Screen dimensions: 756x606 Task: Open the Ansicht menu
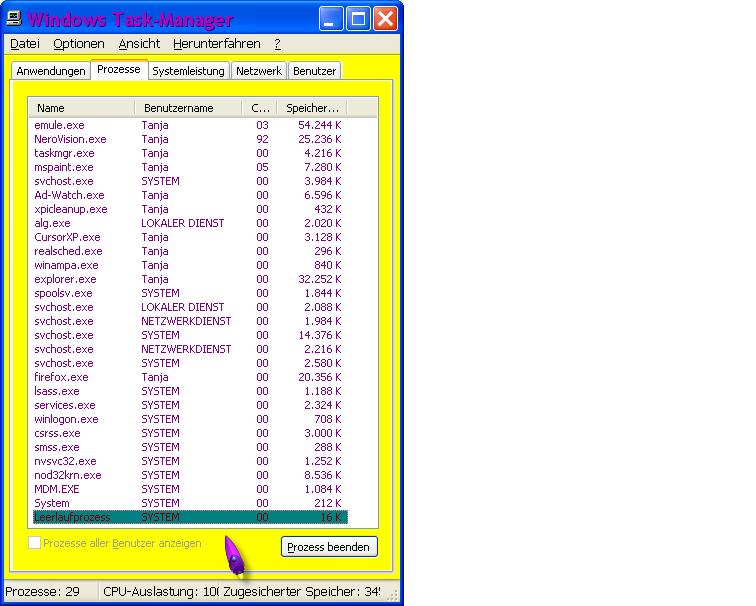(x=139, y=44)
